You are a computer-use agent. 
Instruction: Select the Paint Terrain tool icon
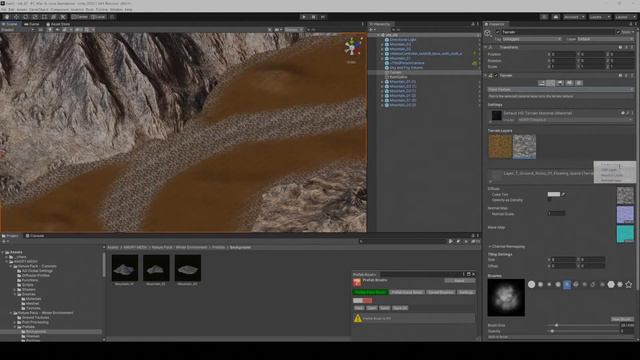pyautogui.click(x=551, y=83)
